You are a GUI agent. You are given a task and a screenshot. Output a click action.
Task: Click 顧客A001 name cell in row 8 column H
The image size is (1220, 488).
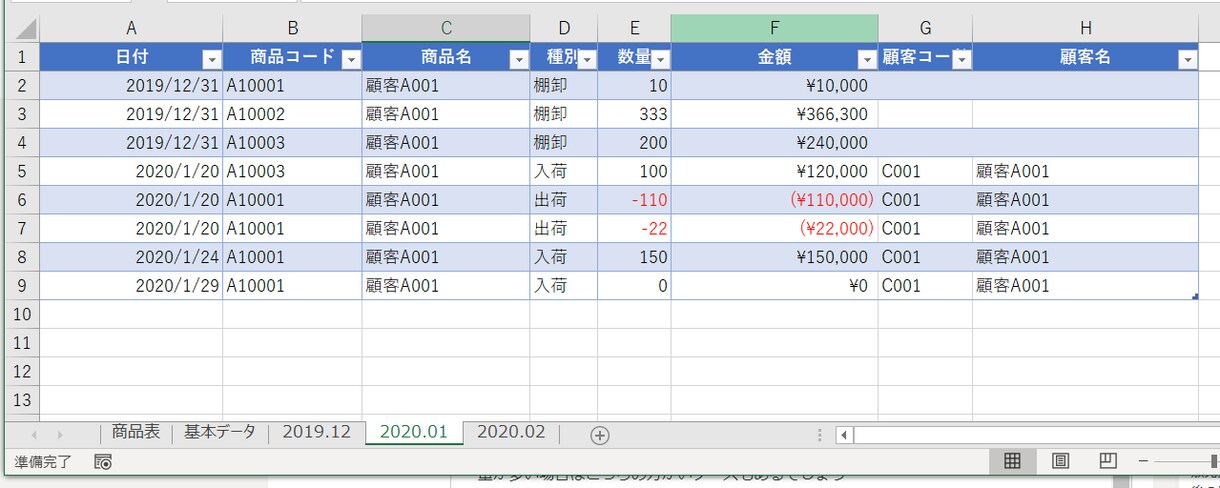(x=1085, y=257)
